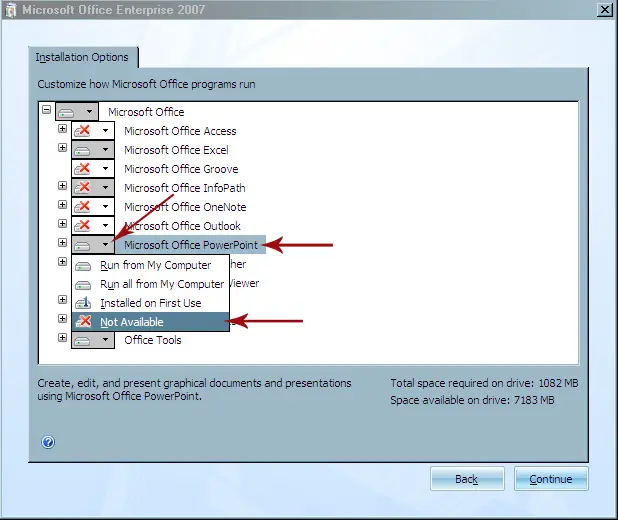Click the drive icon beside Office Tools
The image size is (618, 520).
point(82,341)
